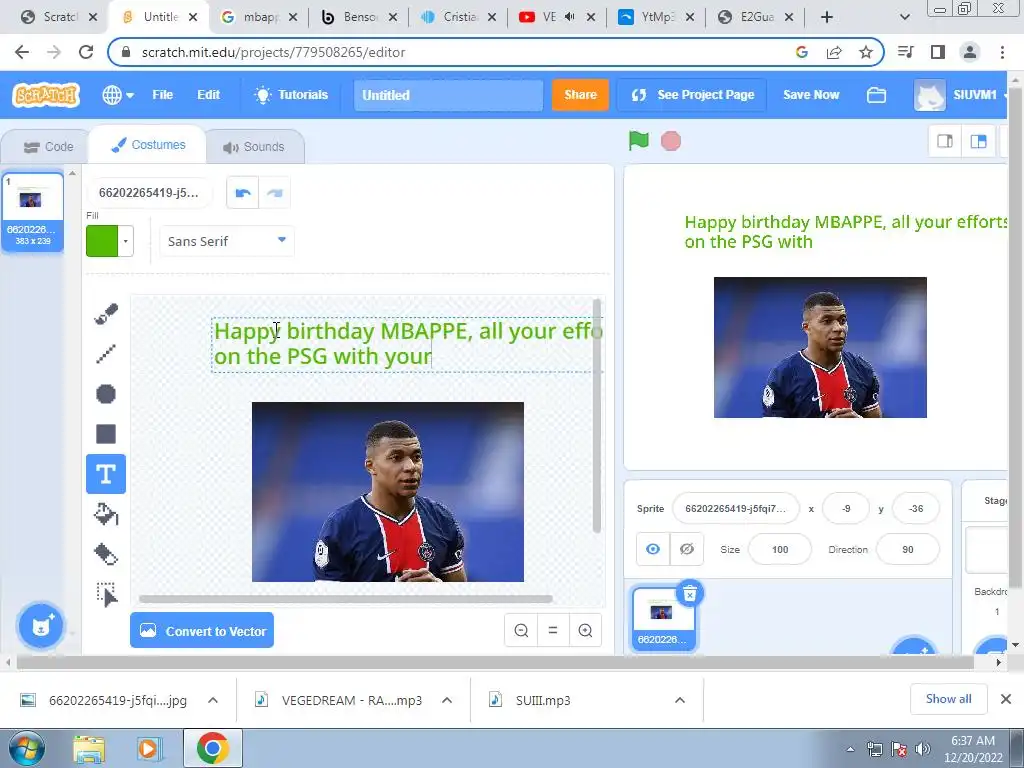
Task: Open the Chrome three-dot menu
Action: click(1002, 52)
